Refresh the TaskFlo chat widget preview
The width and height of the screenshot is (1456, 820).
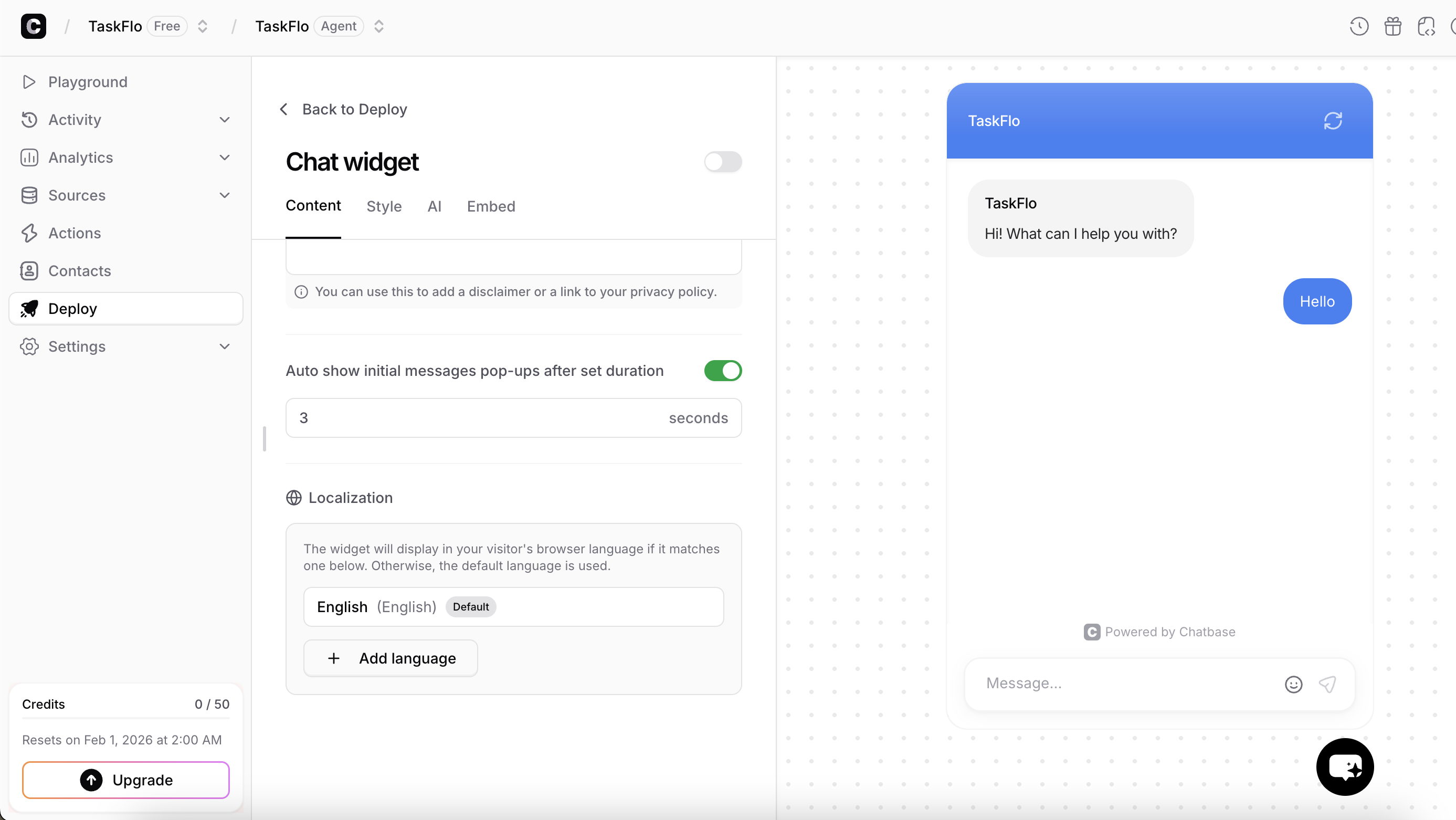pos(1333,120)
